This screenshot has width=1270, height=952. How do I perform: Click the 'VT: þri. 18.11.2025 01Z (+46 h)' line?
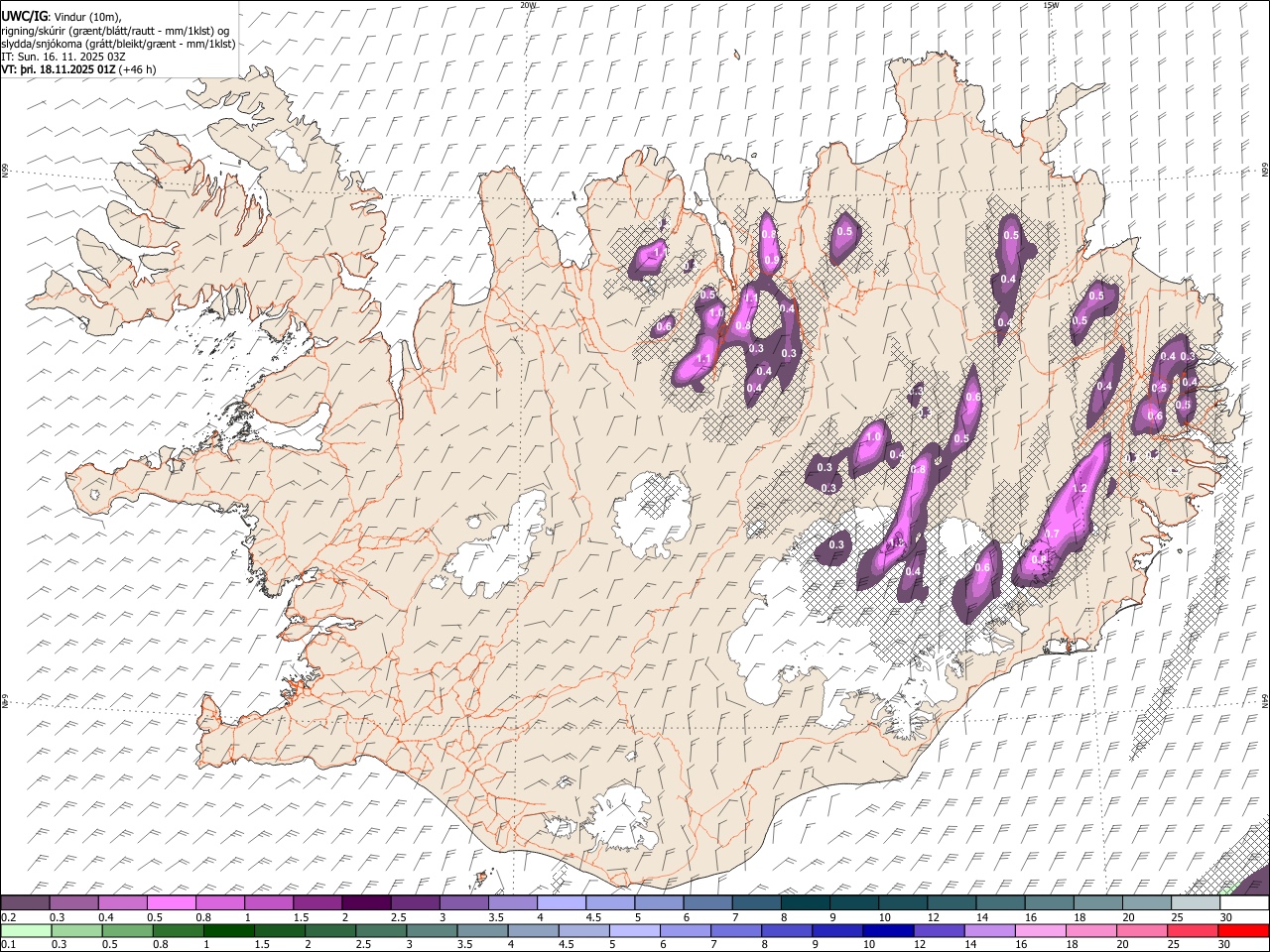click(78, 69)
